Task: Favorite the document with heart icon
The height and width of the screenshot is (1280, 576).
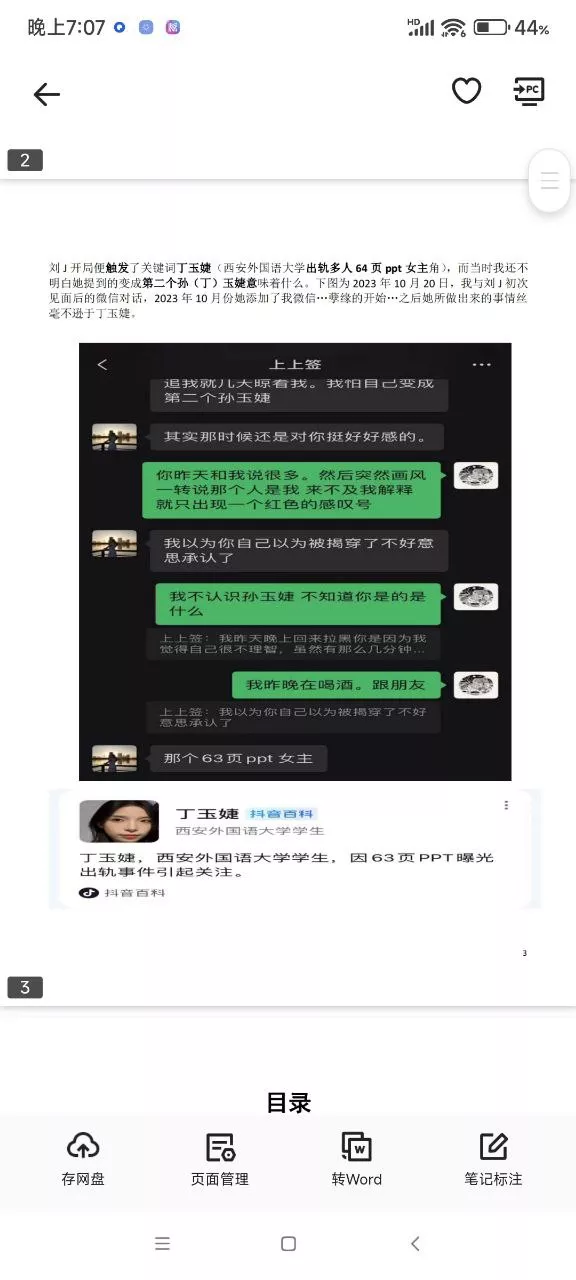Action: tap(467, 91)
